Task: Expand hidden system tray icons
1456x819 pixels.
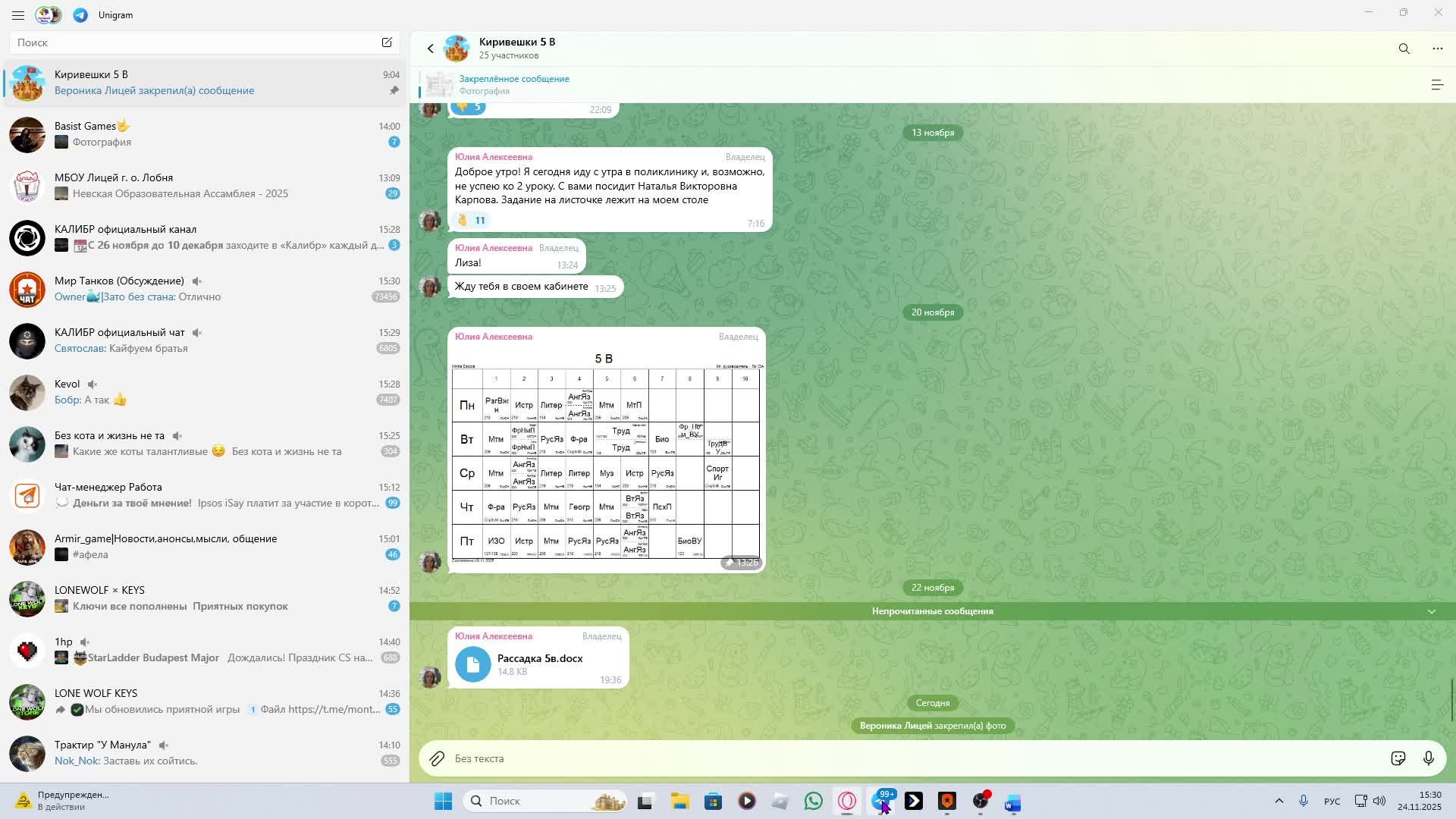Action: [x=1279, y=801]
